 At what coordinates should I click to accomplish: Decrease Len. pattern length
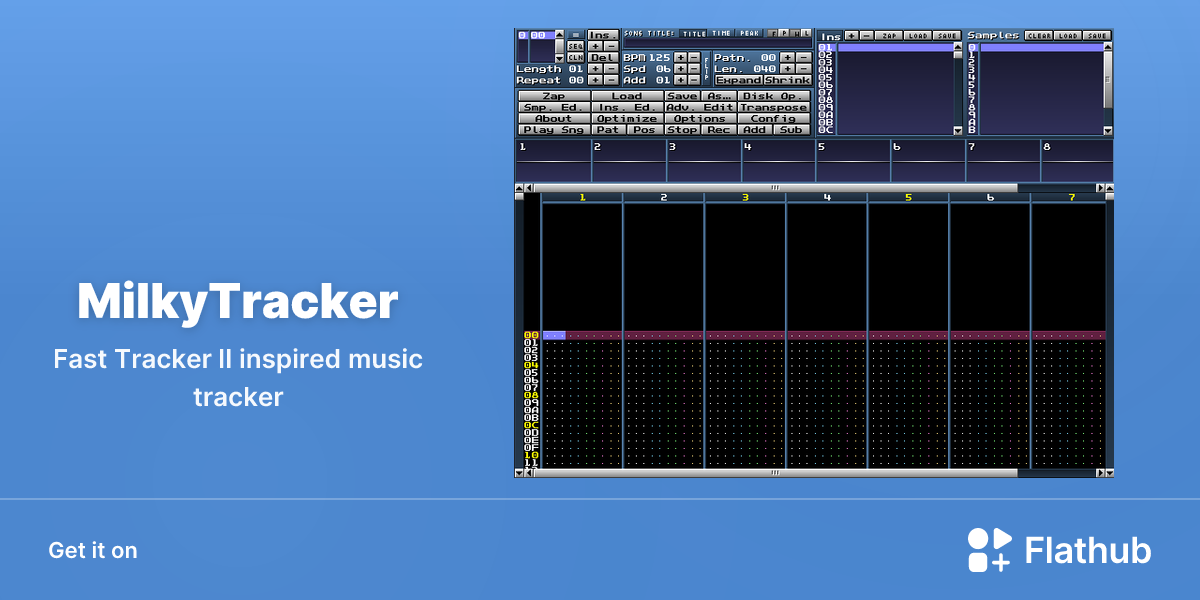tap(803, 69)
